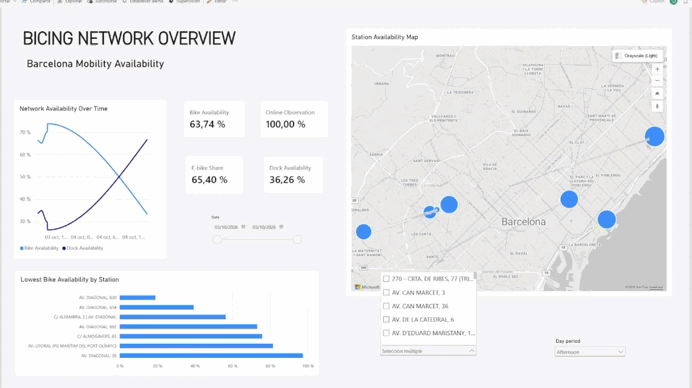Image resolution: width=692 pixels, height=388 pixels.
Task: Click the Online Observation 100,00 % card
Action: click(294, 119)
